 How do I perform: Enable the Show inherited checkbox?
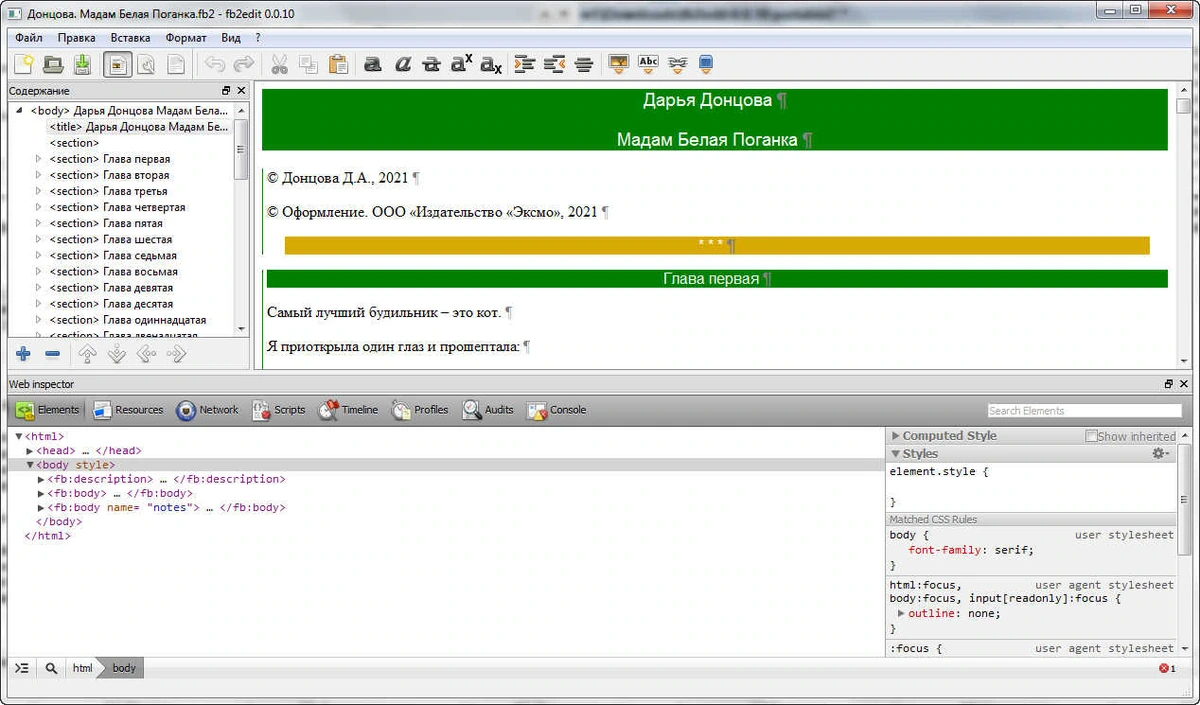pyautogui.click(x=1092, y=436)
